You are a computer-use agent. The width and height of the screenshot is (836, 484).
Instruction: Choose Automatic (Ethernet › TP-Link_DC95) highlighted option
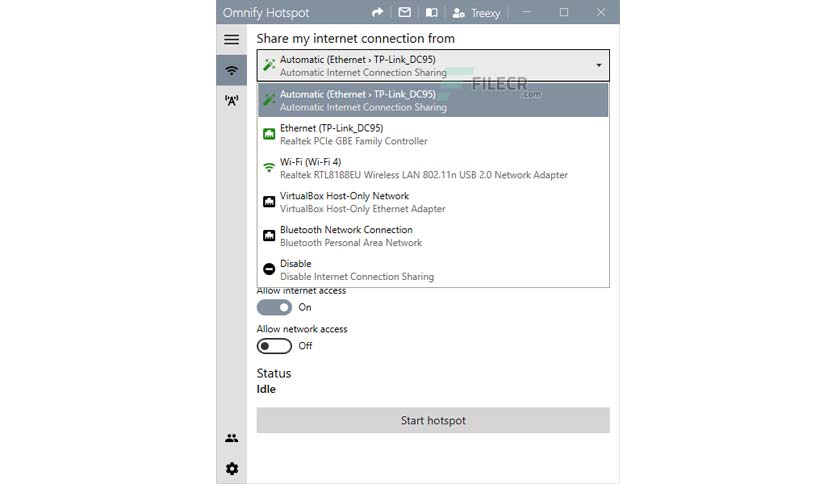click(x=433, y=100)
